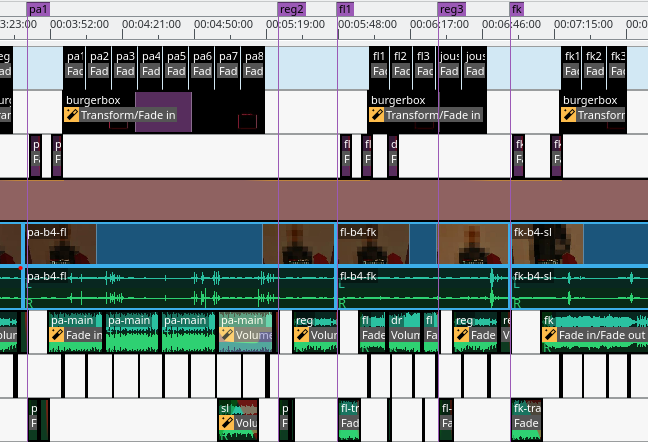
Task: Select the pa8 clip on the top track
Action: [x=254, y=64]
